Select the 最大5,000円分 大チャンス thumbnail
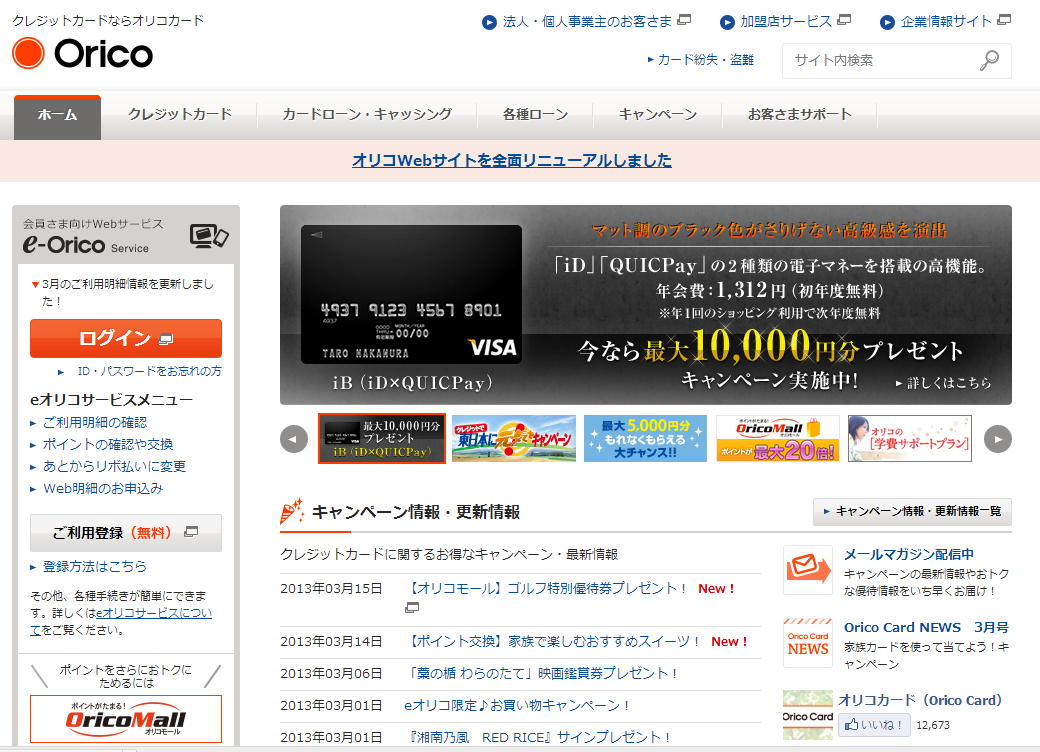Image resolution: width=1040 pixels, height=752 pixels. tap(645, 438)
